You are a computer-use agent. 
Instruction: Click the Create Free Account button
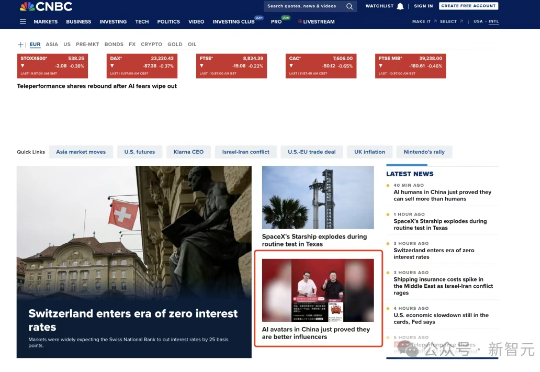[468, 6]
